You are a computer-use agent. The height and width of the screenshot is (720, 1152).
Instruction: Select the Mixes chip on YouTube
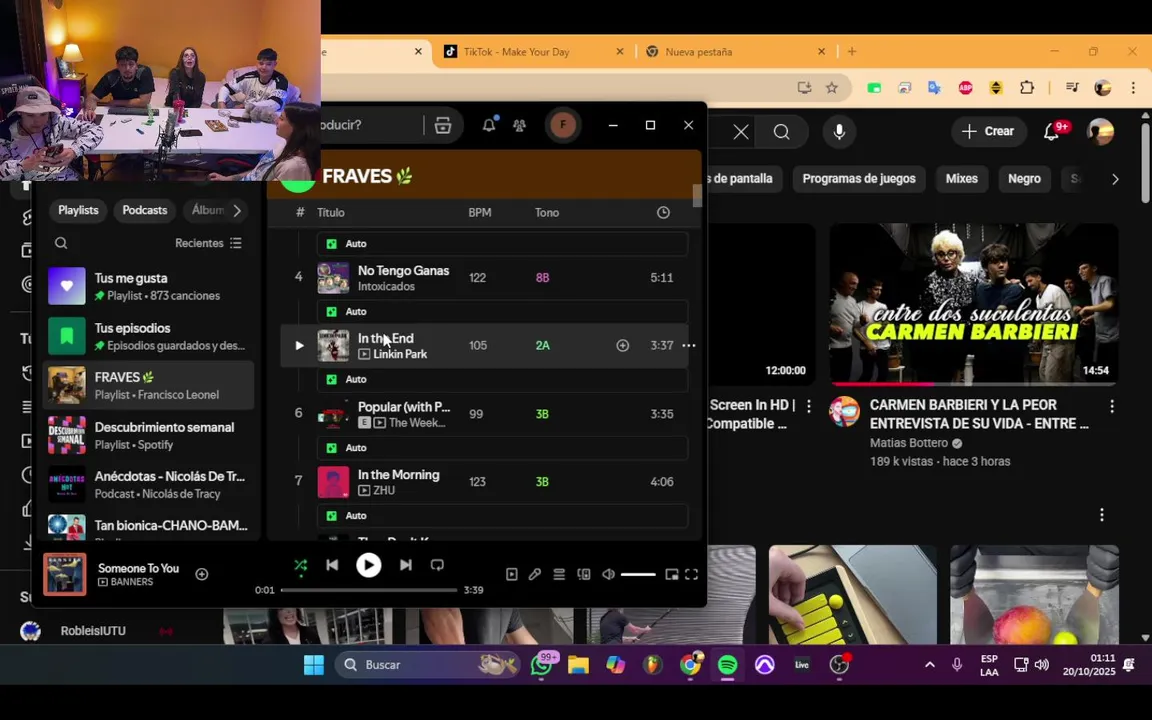961,179
